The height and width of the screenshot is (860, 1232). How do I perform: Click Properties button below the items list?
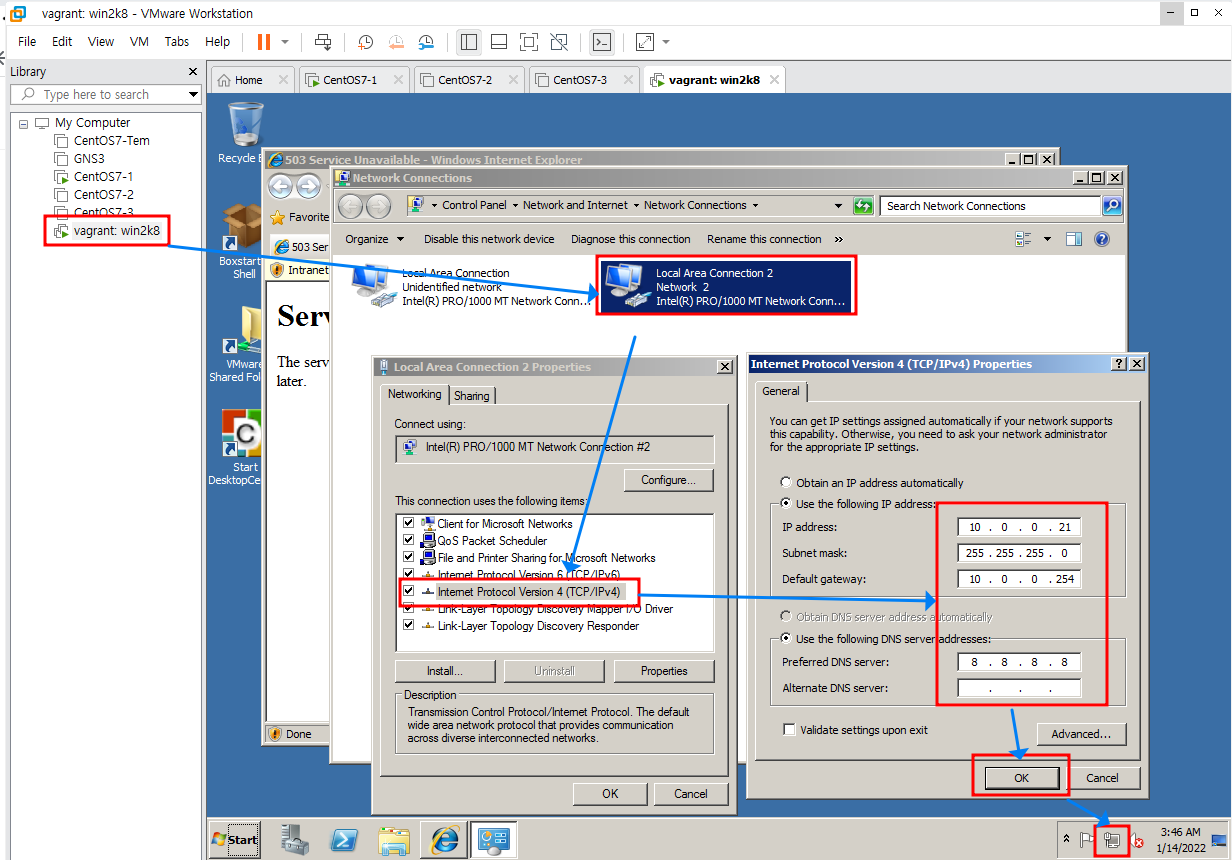(664, 671)
